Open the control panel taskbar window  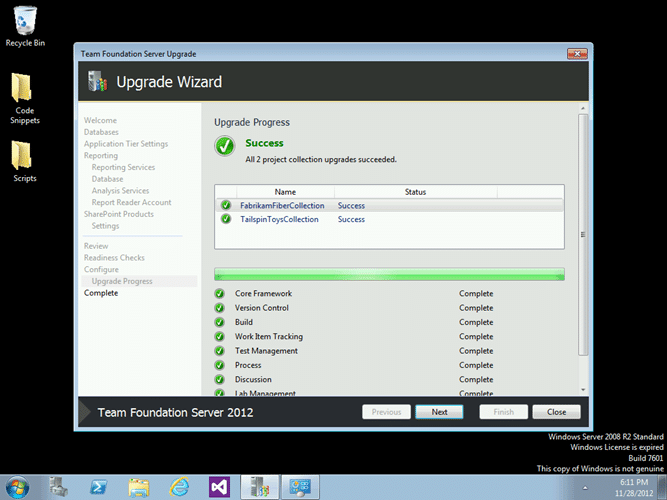[300, 487]
